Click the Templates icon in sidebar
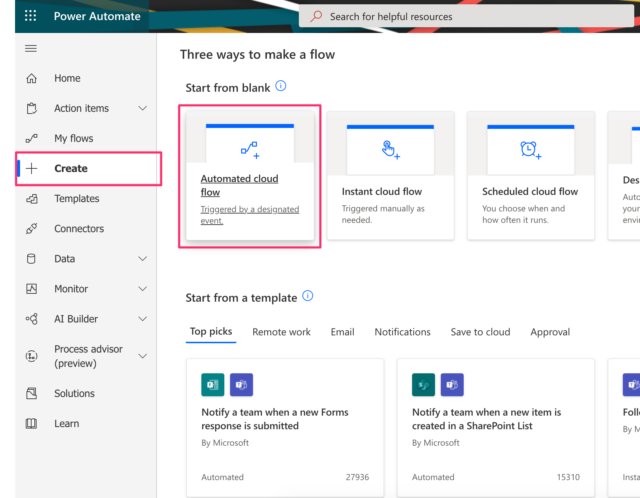The width and height of the screenshot is (640, 498). tap(31, 199)
